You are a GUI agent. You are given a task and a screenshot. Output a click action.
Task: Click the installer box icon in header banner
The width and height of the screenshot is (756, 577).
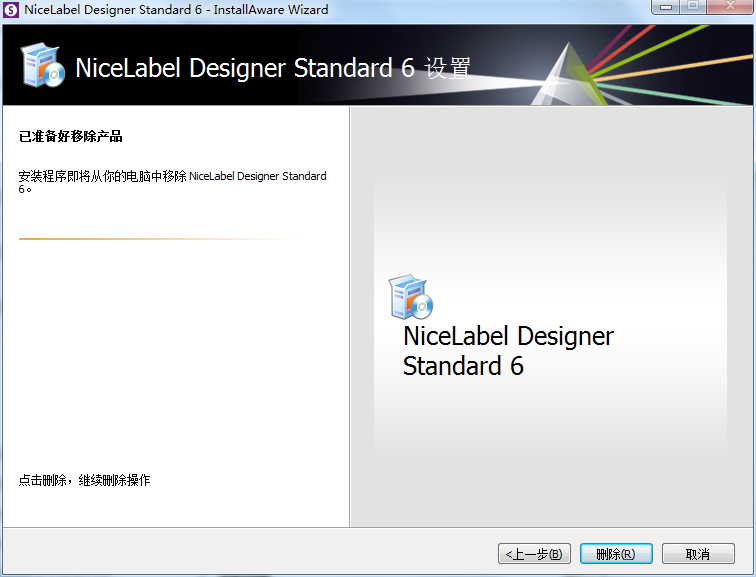click(x=43, y=65)
